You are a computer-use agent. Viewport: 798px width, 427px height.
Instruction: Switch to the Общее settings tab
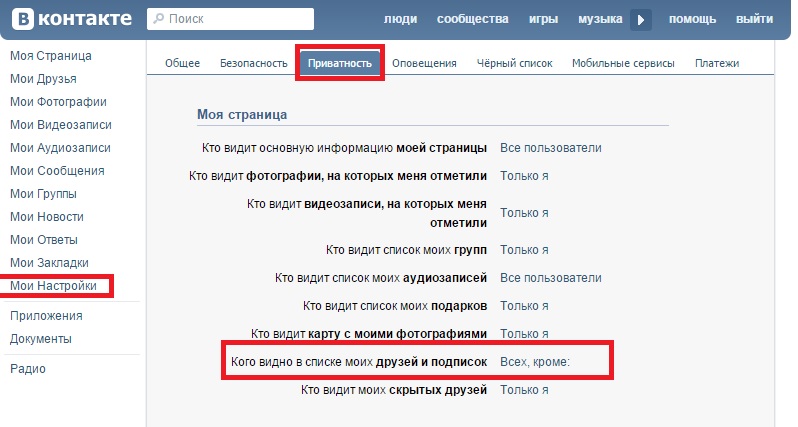click(182, 63)
